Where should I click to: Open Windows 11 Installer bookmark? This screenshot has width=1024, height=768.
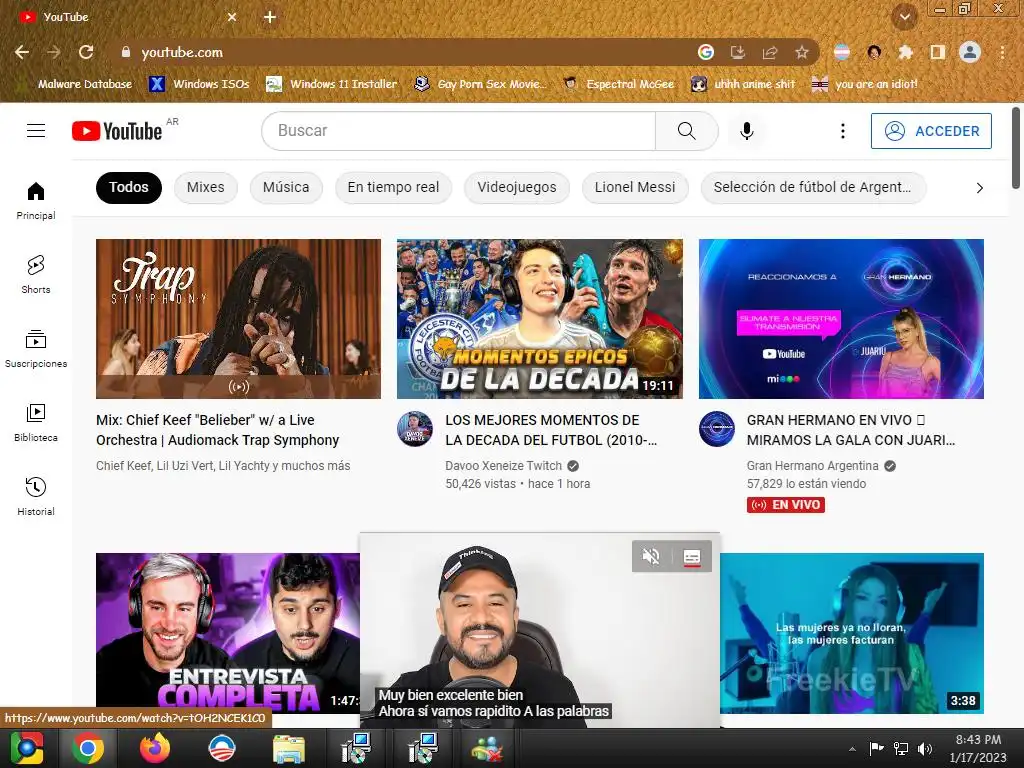[x=332, y=84]
